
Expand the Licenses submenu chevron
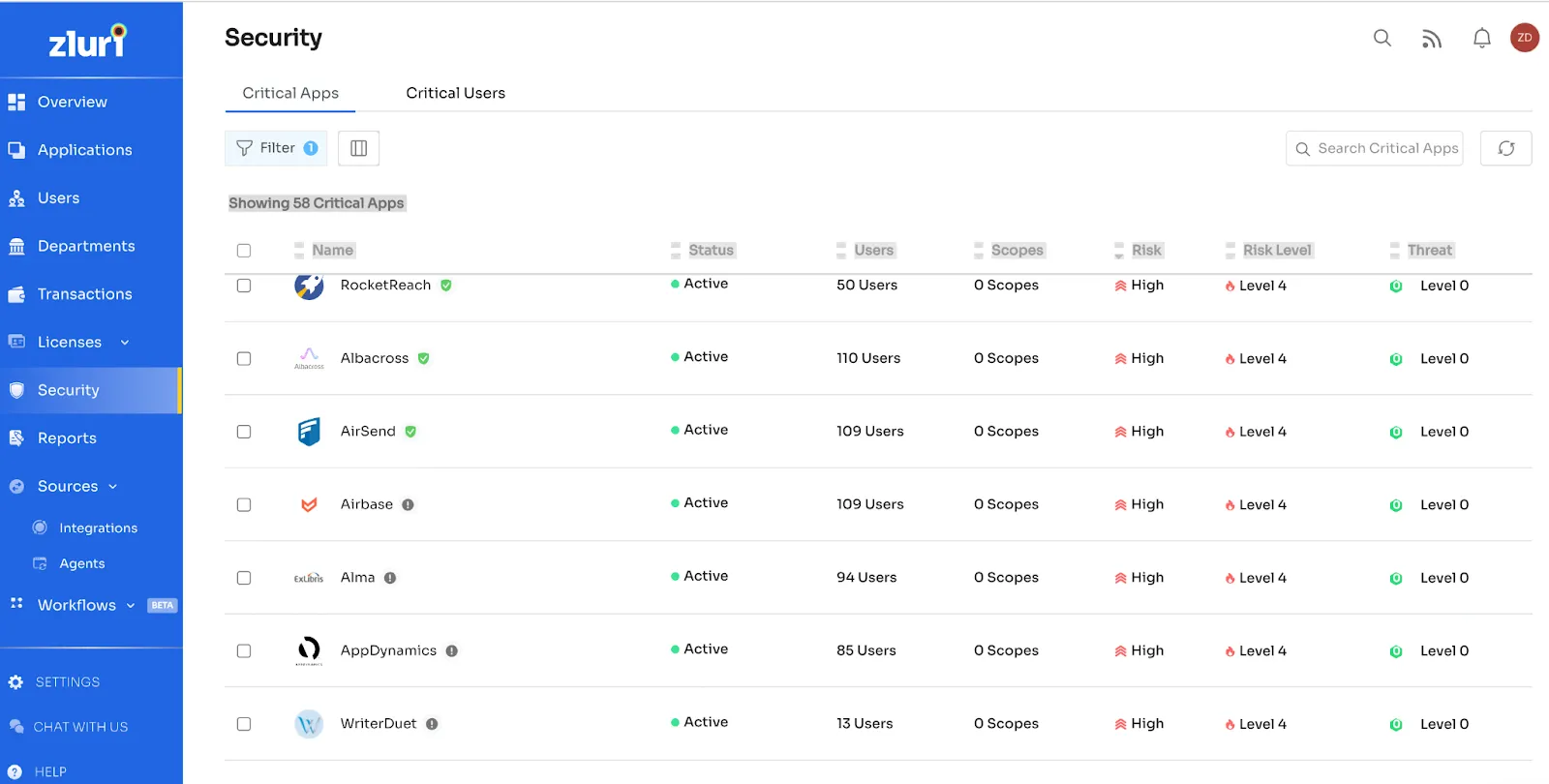125,343
